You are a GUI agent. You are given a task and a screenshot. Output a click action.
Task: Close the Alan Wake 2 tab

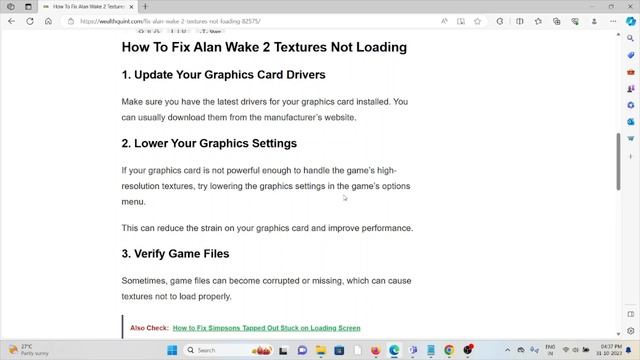(131, 7)
